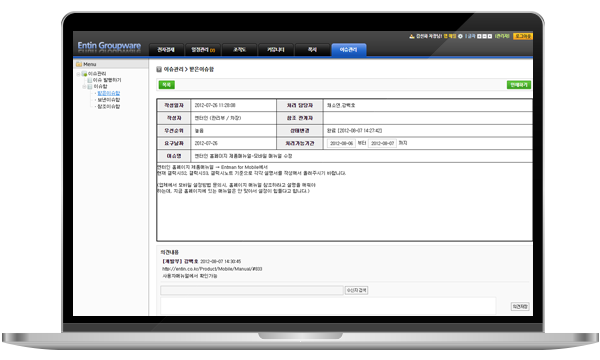This screenshot has width=600, height=360.
Task: Switch to the 전자결재 tab
Action: tap(166, 50)
